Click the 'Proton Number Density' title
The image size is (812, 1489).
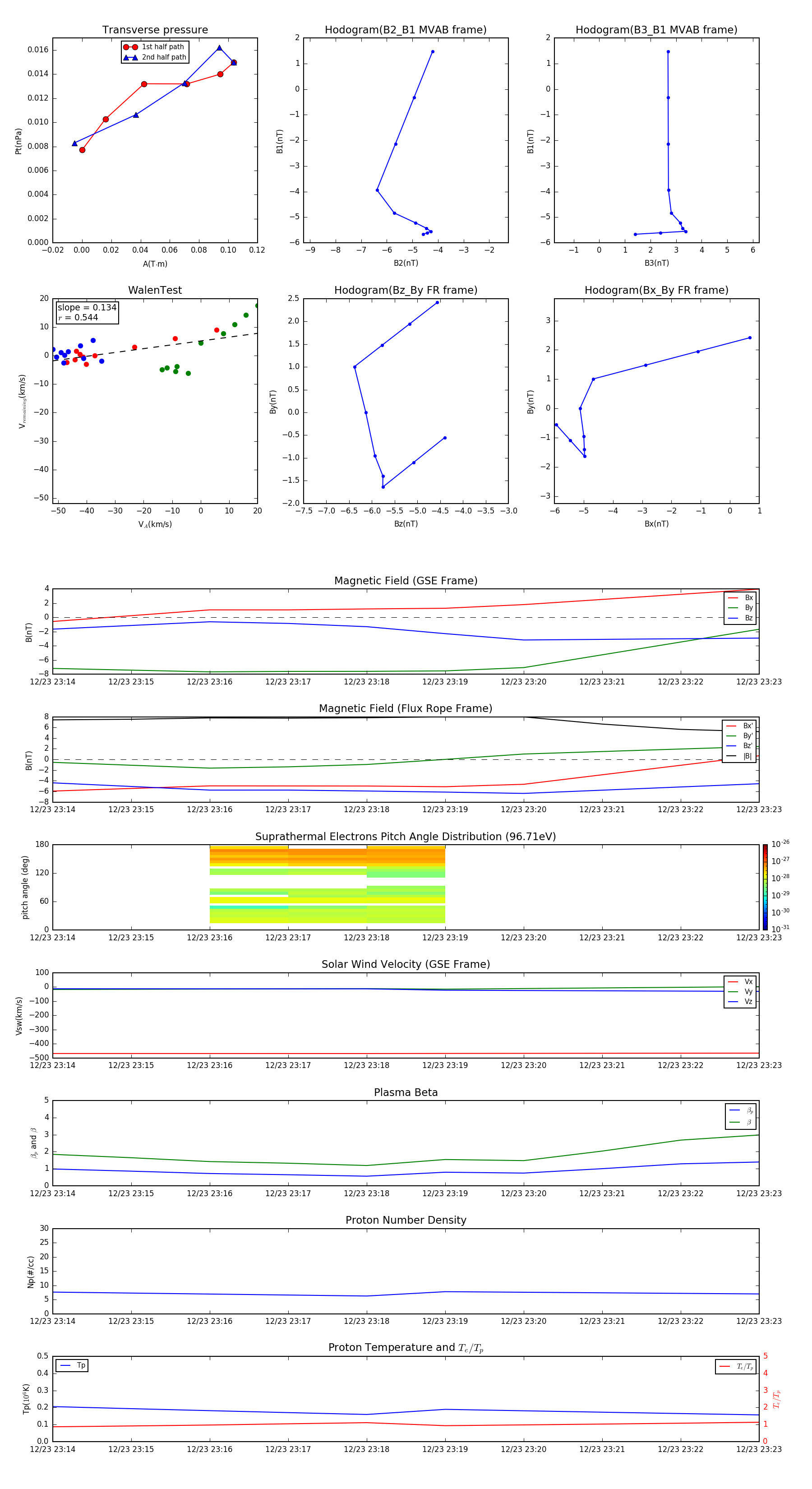[406, 1220]
